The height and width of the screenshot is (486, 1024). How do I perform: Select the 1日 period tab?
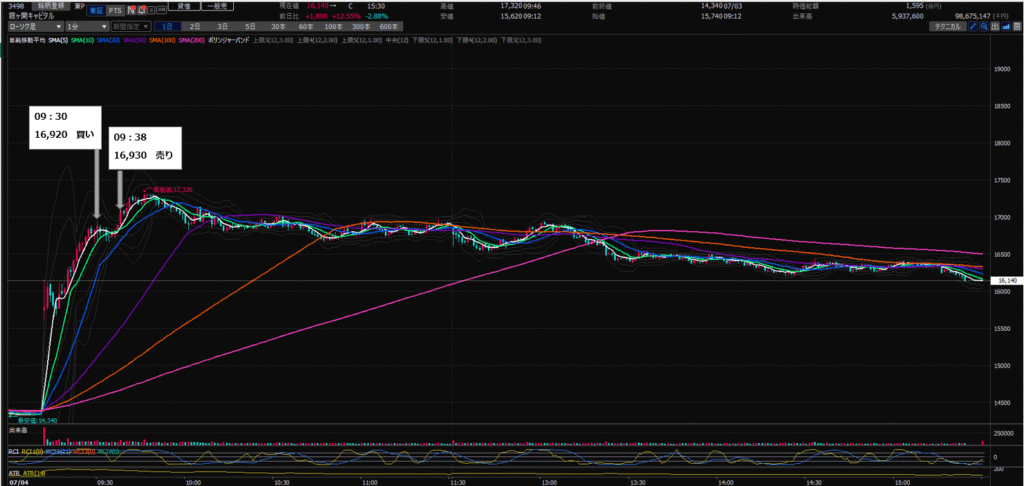pos(167,27)
